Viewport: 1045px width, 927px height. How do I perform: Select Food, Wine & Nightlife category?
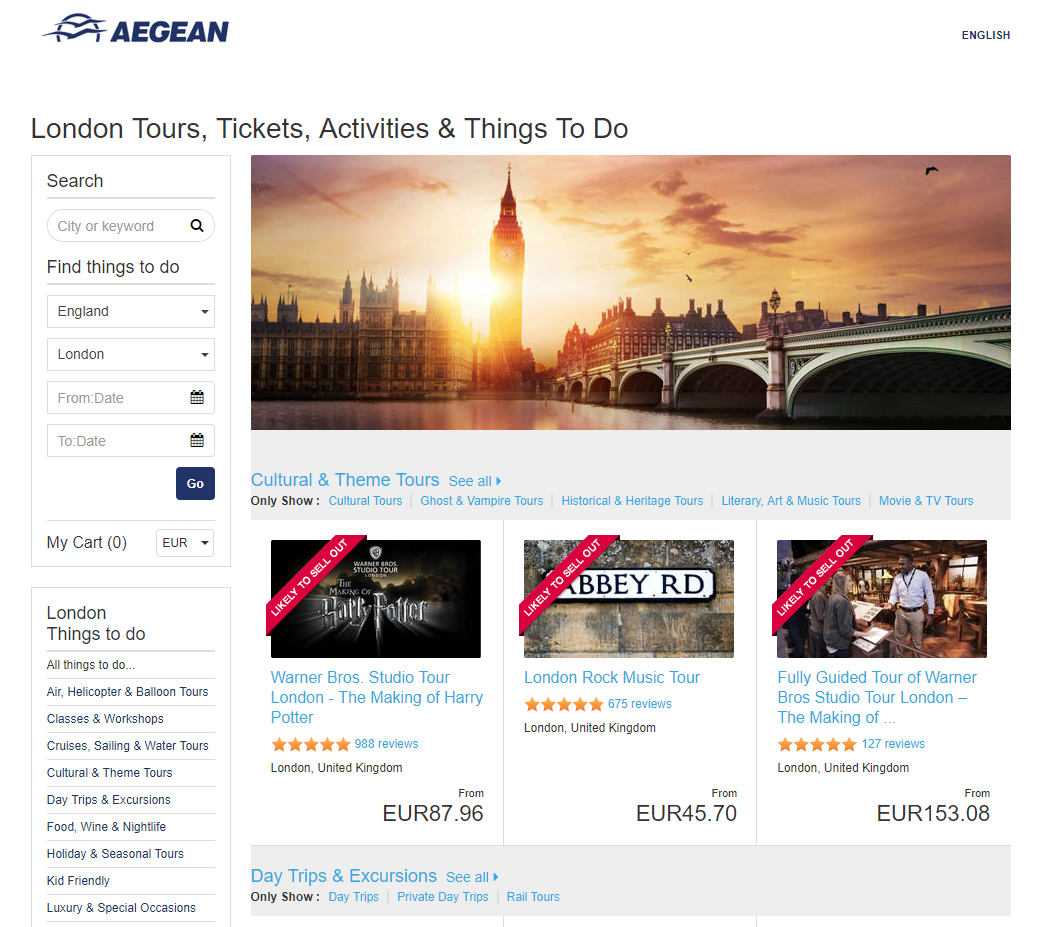(106, 827)
